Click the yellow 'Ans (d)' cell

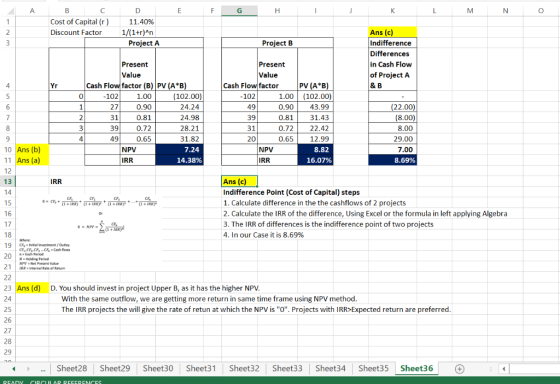click(32, 288)
